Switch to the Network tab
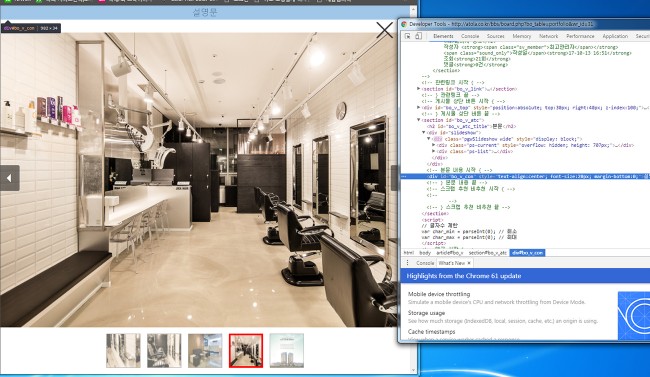The height and width of the screenshot is (377, 650). 548,36
